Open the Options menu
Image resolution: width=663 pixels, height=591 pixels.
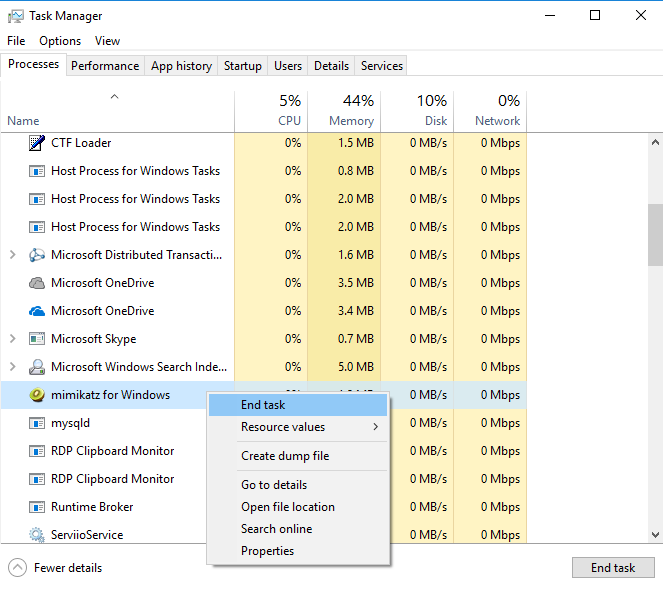pyautogui.click(x=60, y=41)
